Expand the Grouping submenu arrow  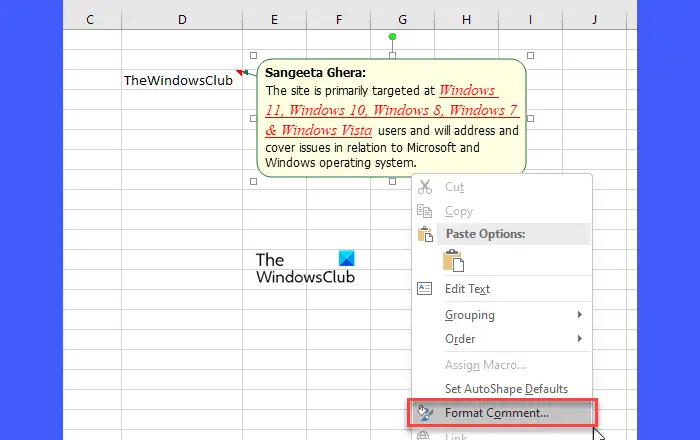[579, 315]
